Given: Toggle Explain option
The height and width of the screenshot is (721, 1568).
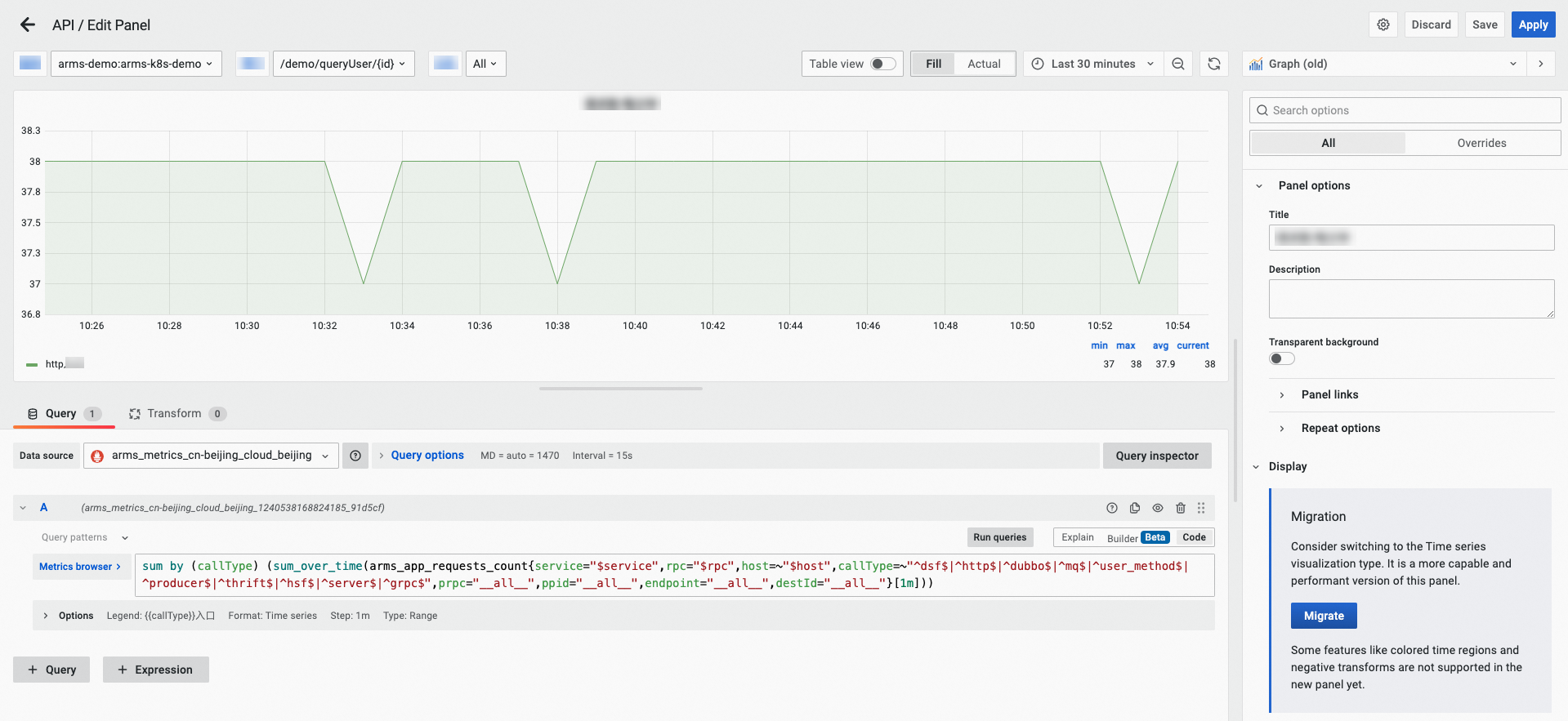Looking at the screenshot, I should point(1078,537).
